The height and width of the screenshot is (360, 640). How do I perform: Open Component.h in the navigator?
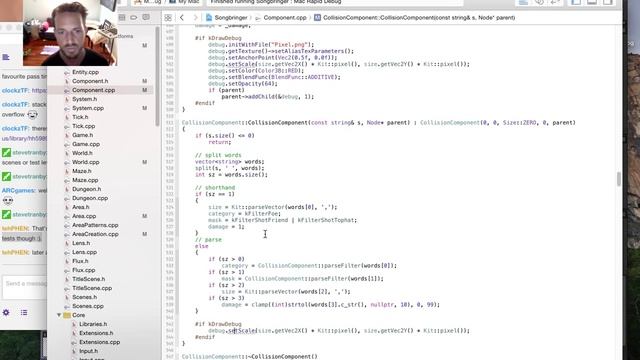point(90,81)
